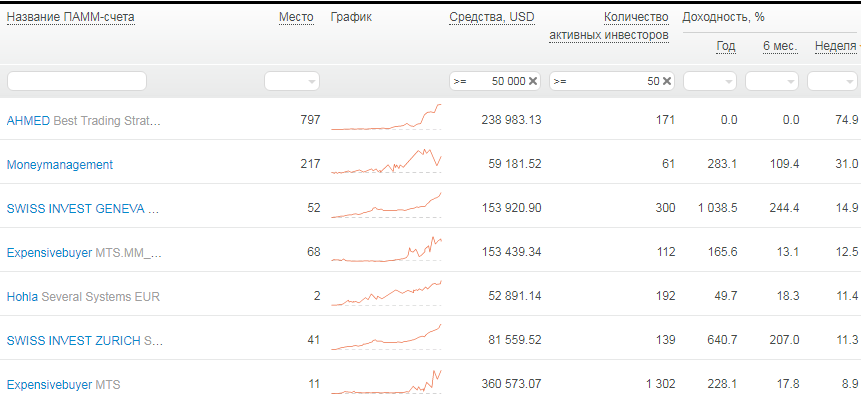Sort by Количество активных инвесторов header
Screen dimensions: 861x398
coord(609,26)
